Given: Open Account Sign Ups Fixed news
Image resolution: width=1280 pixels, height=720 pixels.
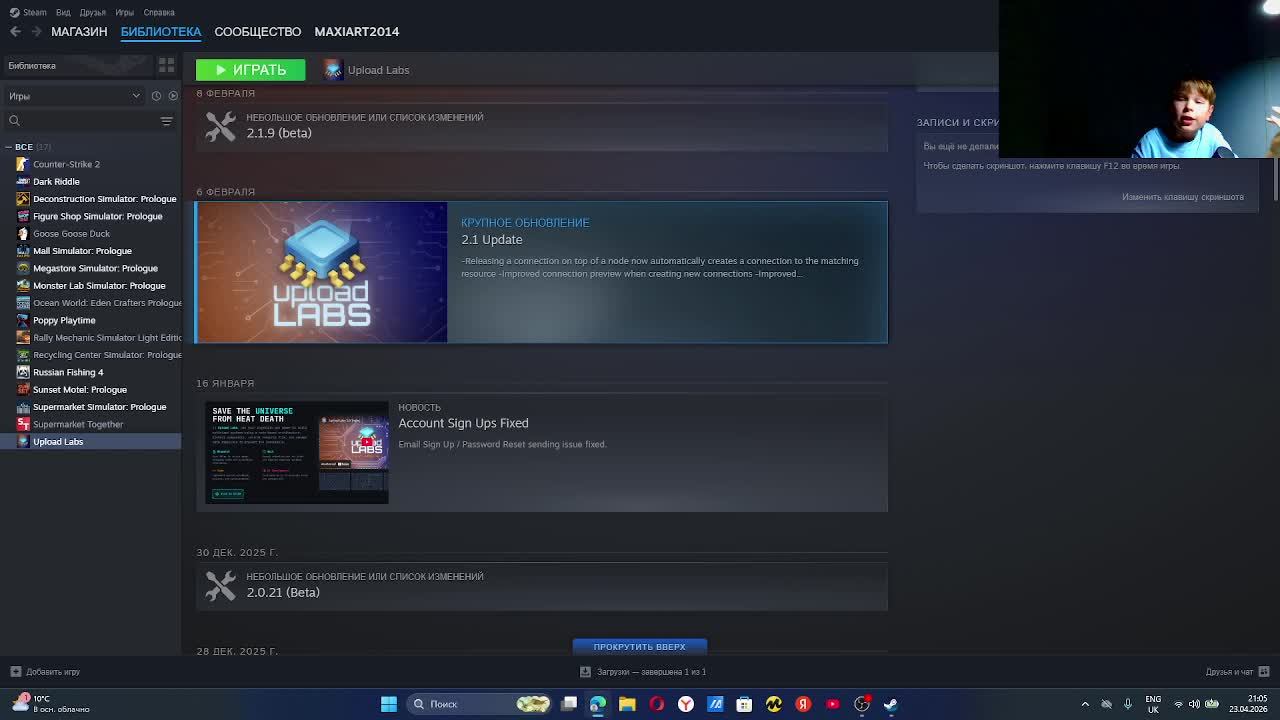Looking at the screenshot, I should (541, 453).
